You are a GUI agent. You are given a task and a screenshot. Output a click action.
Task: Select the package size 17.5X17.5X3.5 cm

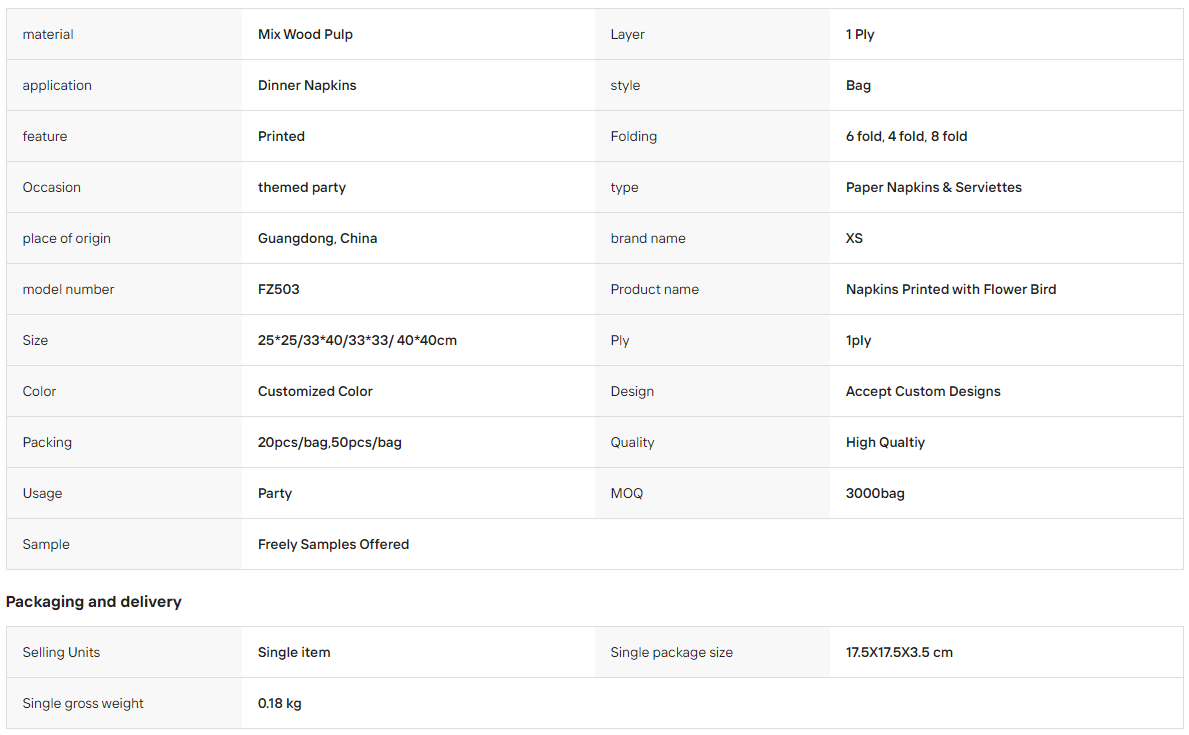[x=899, y=652]
